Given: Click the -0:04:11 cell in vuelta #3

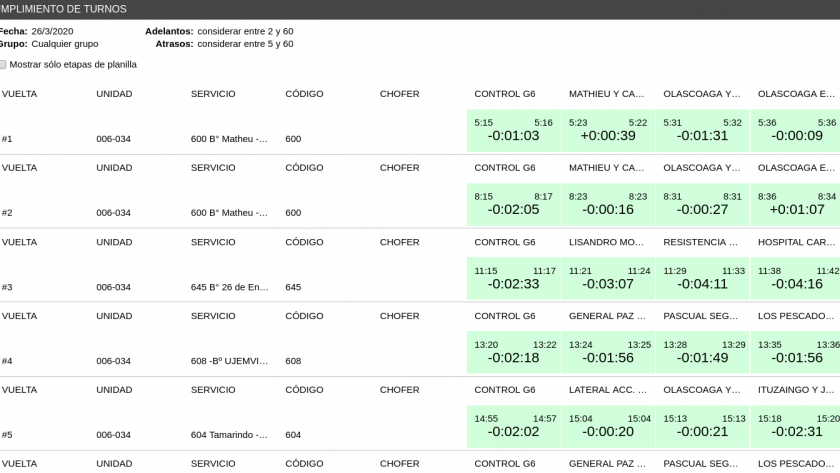Looking at the screenshot, I should tap(702, 284).
